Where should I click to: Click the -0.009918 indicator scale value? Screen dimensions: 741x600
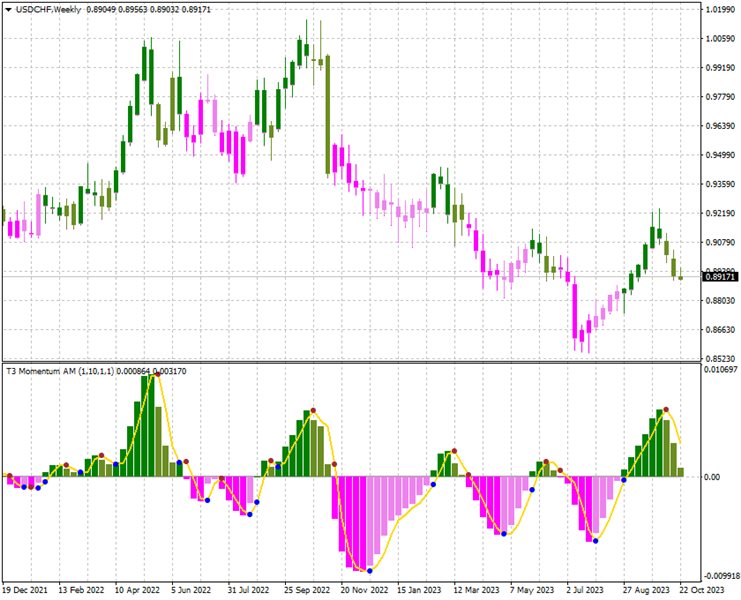tap(718, 576)
